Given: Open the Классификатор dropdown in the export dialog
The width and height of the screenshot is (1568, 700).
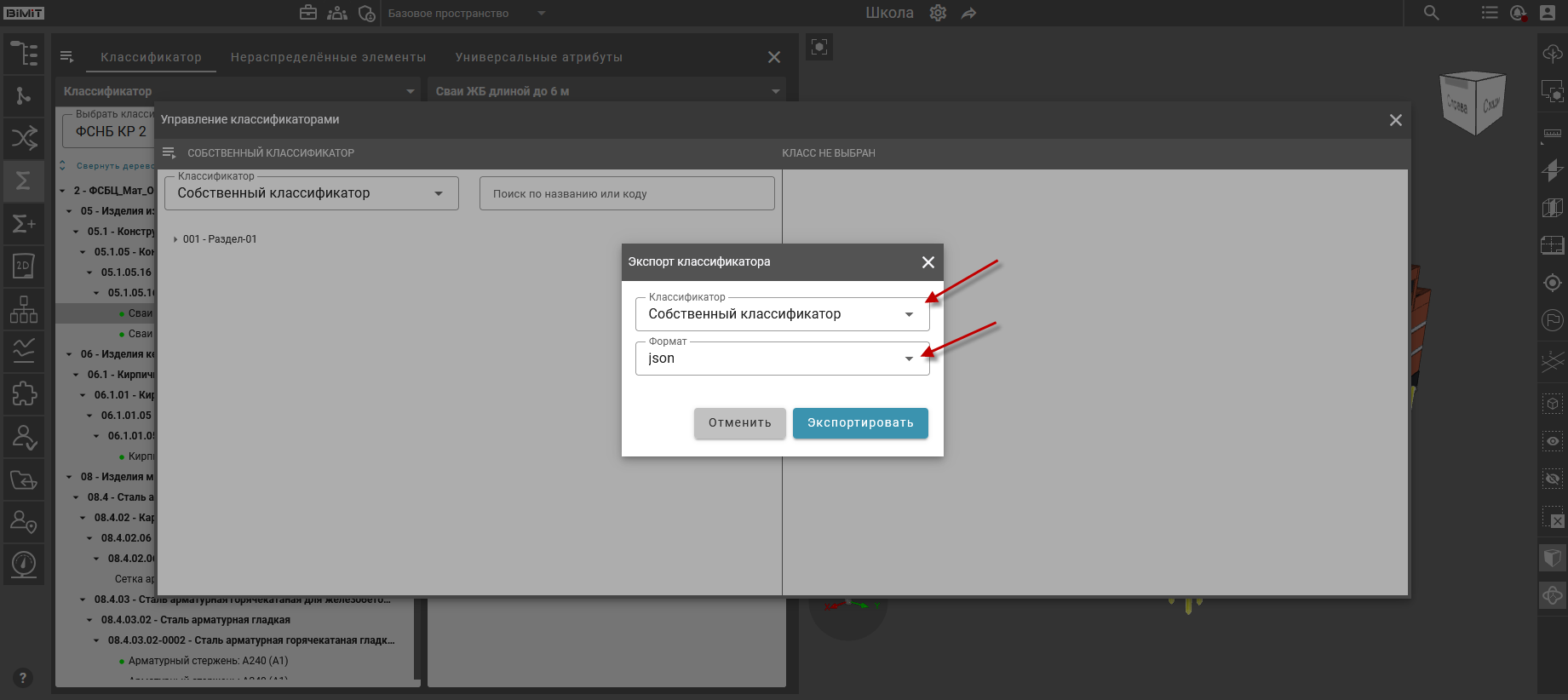Looking at the screenshot, I should coord(781,314).
